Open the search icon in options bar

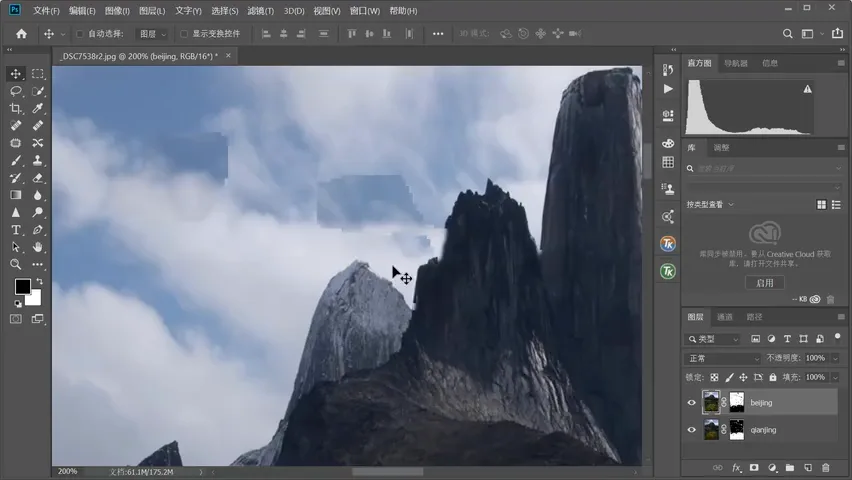coord(787,34)
